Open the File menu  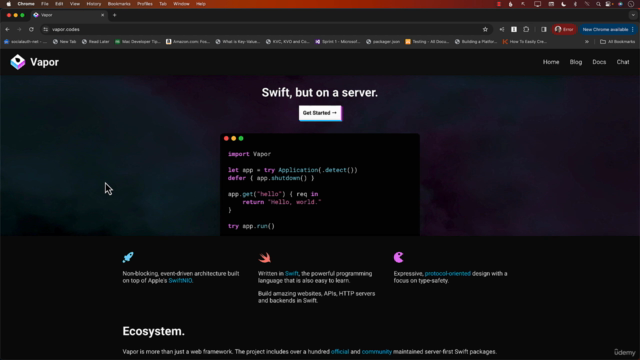pyautogui.click(x=45, y=4)
